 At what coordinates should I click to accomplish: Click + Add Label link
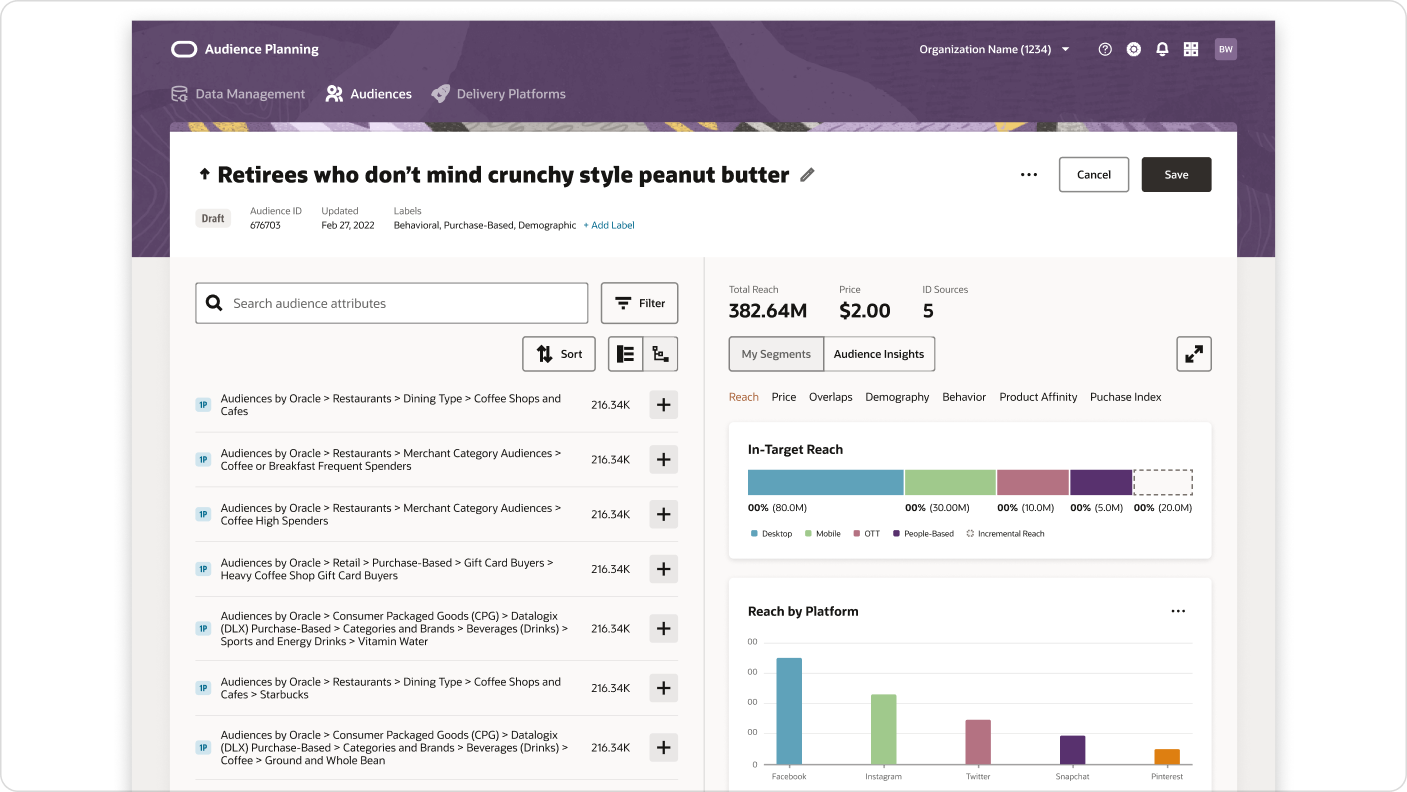tap(609, 225)
